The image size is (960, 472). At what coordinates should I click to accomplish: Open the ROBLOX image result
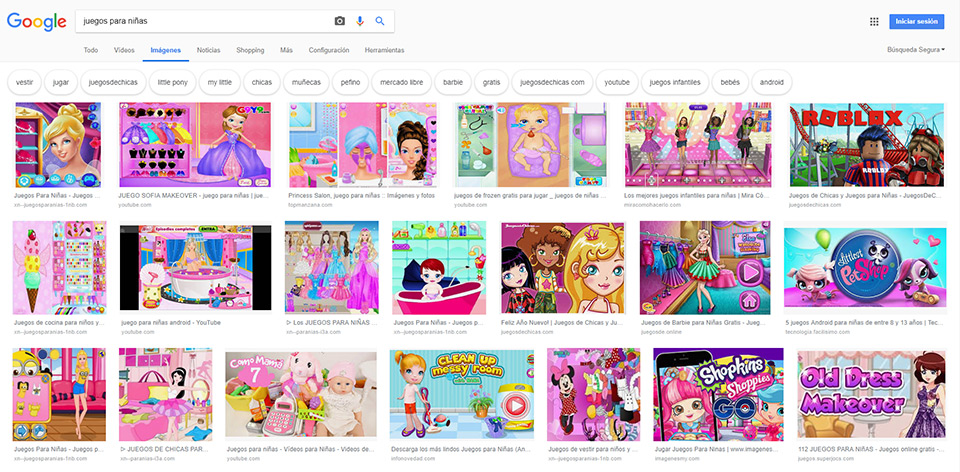point(867,145)
